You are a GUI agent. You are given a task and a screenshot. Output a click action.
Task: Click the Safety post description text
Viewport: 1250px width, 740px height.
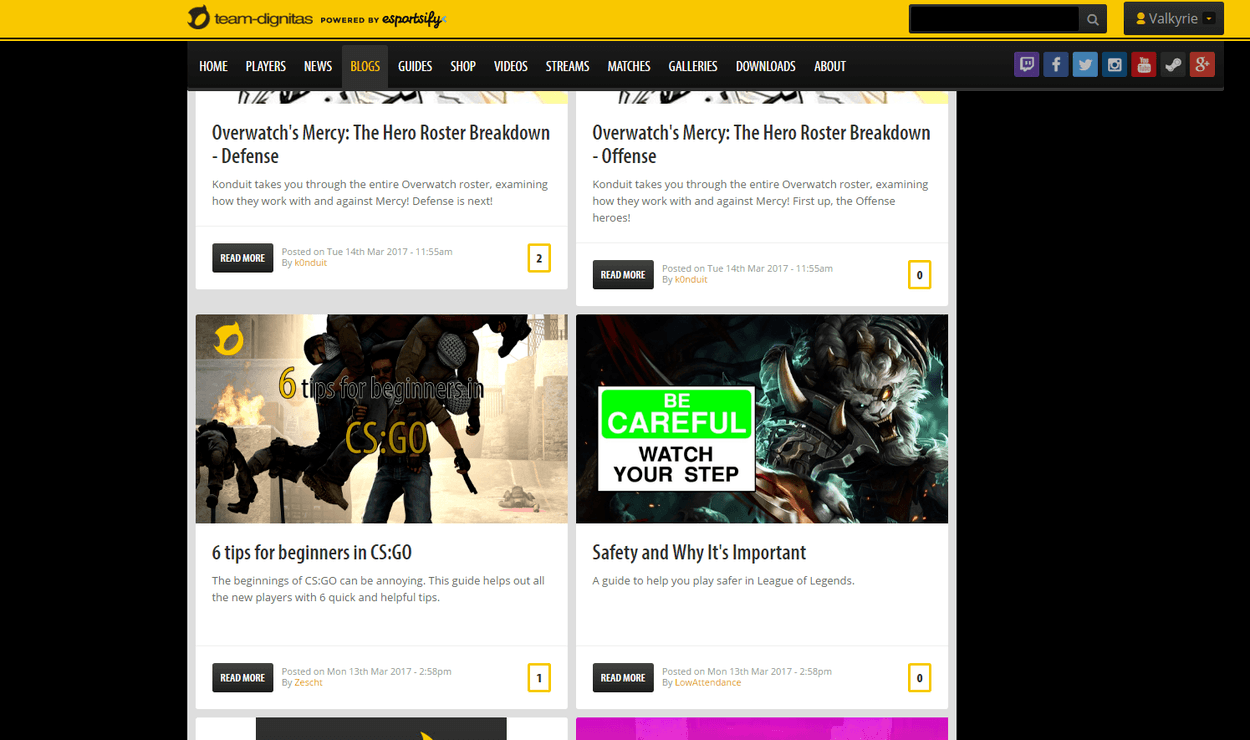(x=723, y=581)
